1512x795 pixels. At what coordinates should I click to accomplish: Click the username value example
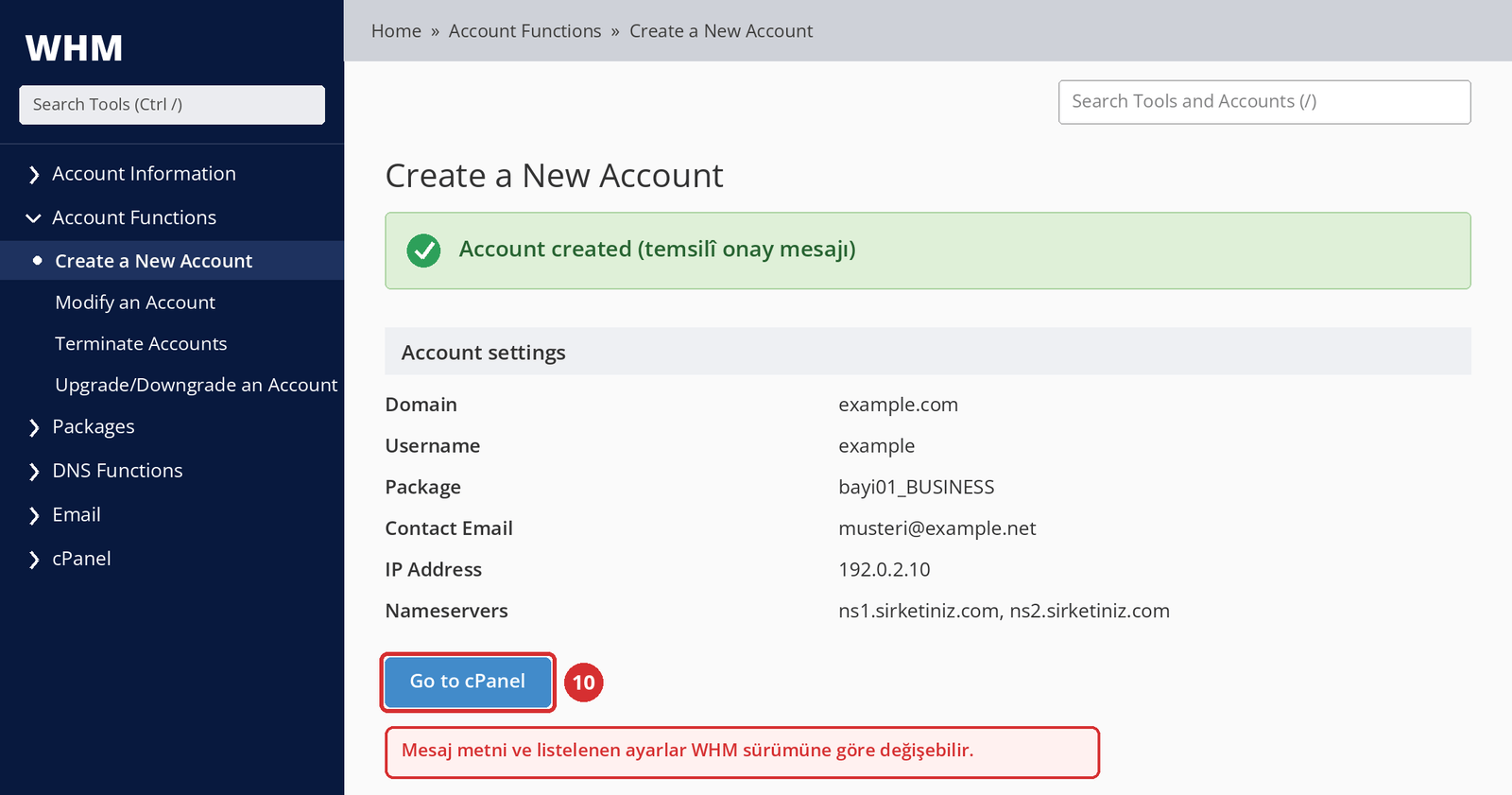(876, 446)
